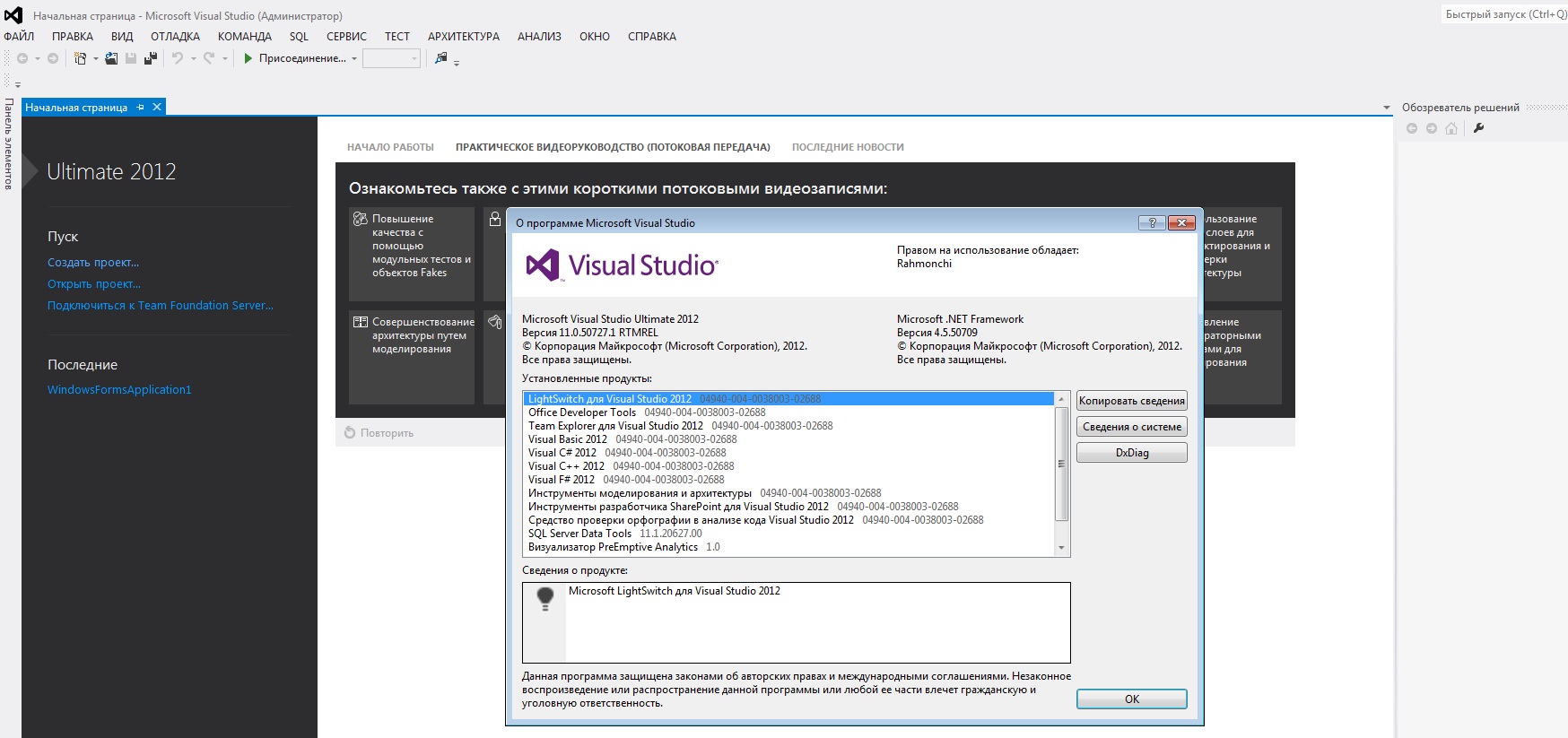Click the Open File toolbar icon

tap(111, 58)
